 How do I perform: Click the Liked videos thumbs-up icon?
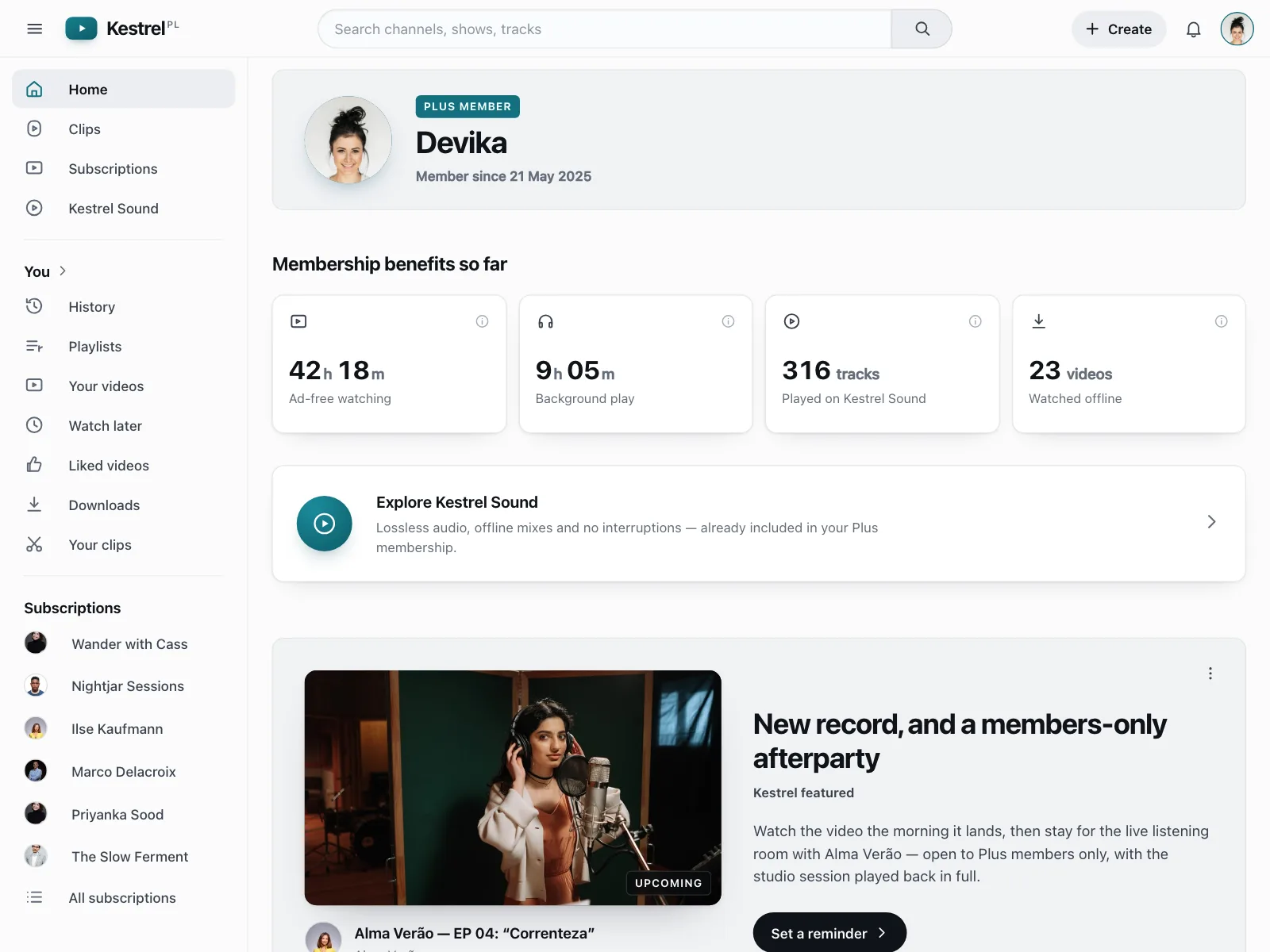point(34,465)
